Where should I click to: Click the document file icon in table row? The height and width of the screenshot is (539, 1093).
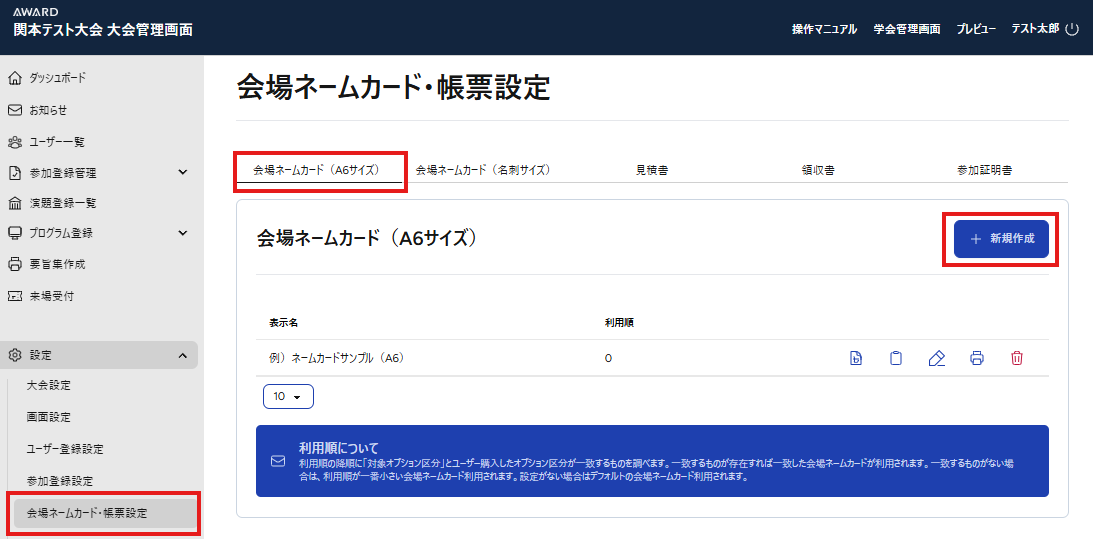coord(856,358)
